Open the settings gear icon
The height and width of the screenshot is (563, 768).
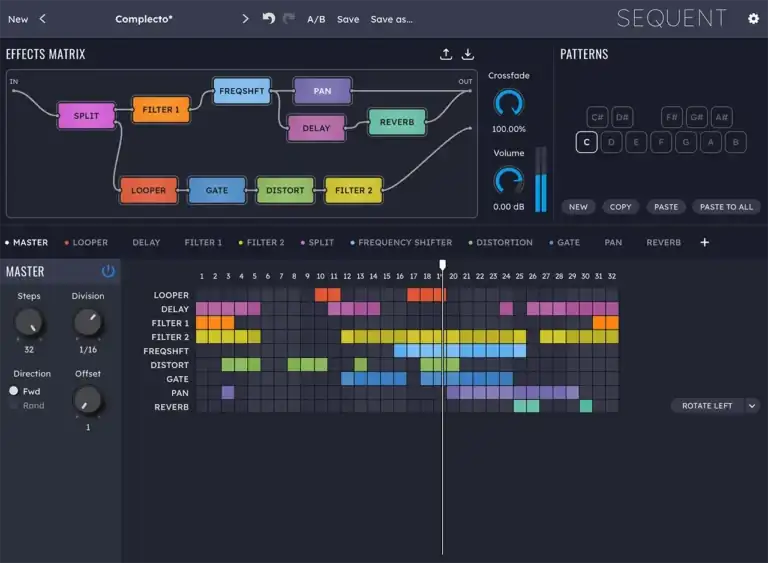pos(753,19)
